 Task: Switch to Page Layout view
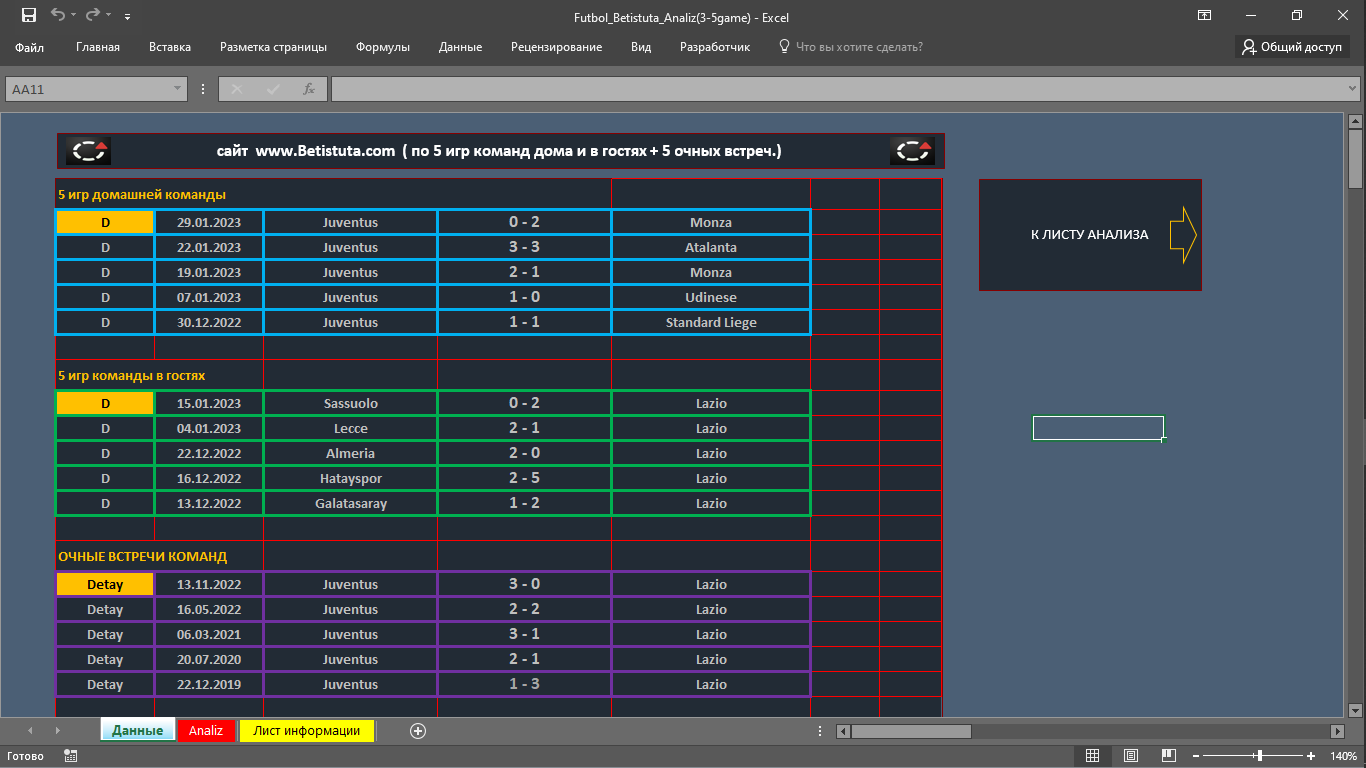(x=1131, y=756)
